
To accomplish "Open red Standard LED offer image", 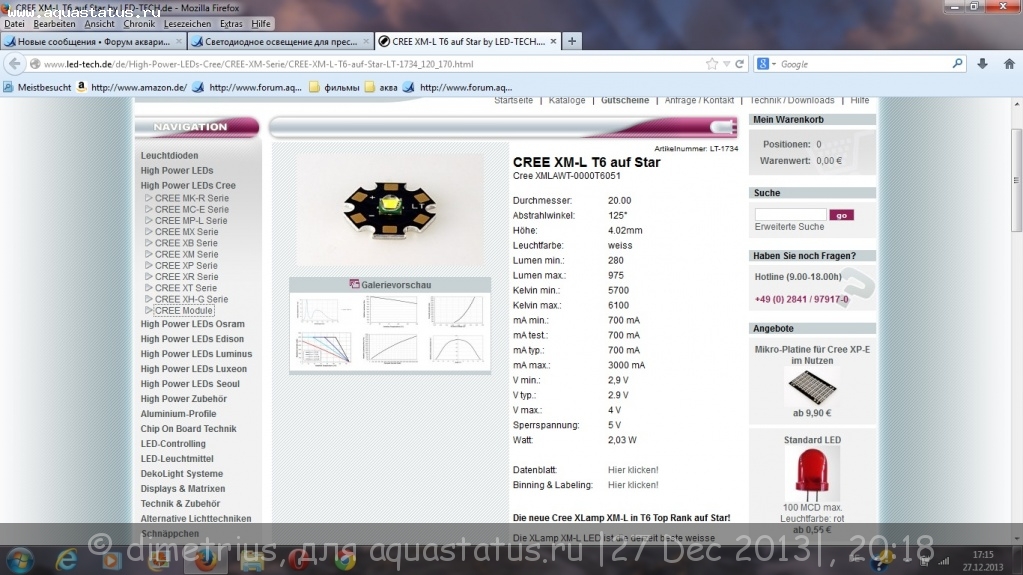I will tap(812, 473).
